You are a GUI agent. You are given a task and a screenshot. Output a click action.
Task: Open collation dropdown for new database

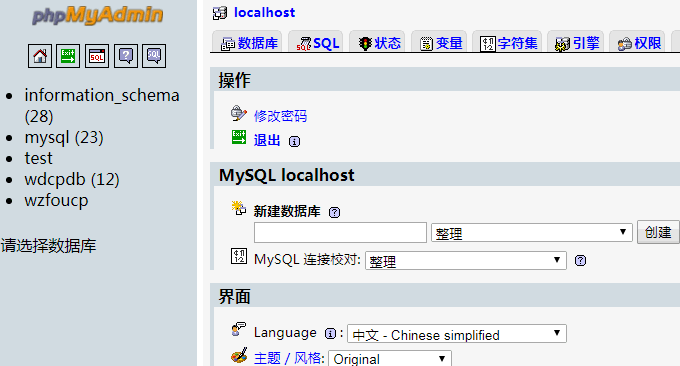click(531, 233)
